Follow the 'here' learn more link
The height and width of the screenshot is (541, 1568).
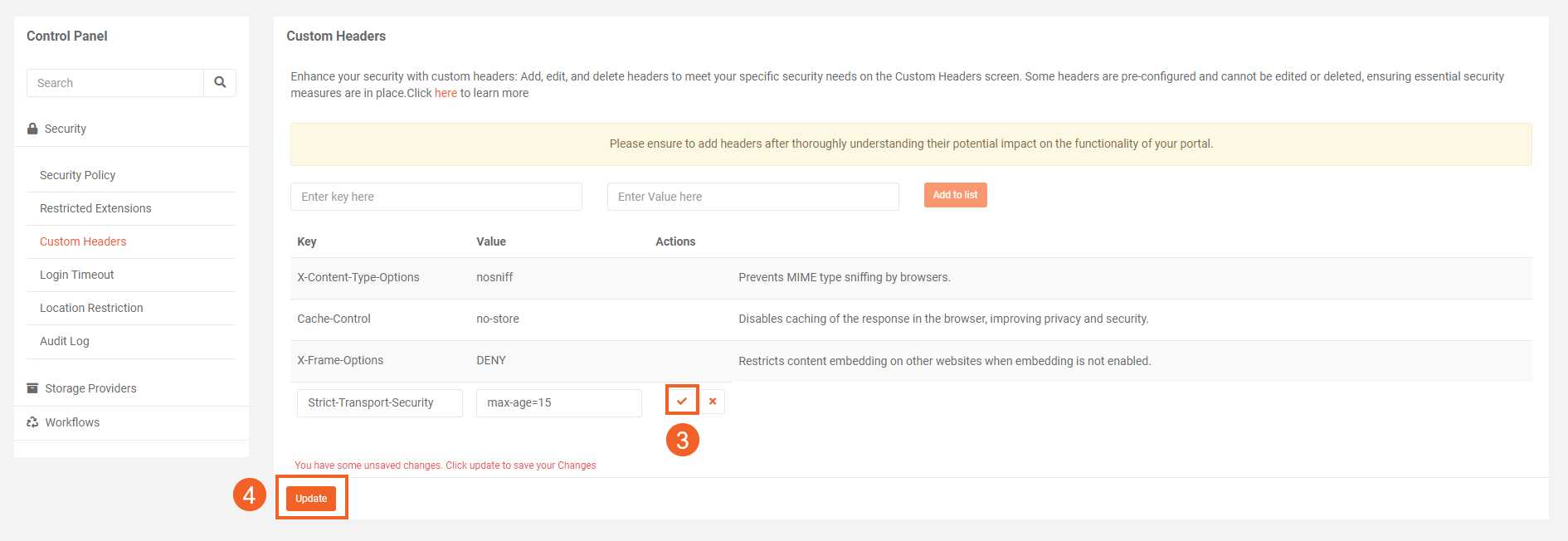(x=446, y=93)
